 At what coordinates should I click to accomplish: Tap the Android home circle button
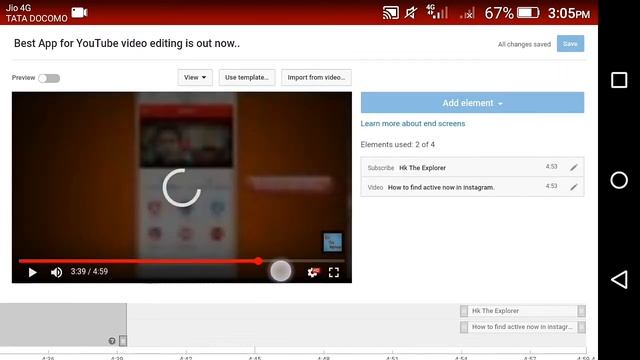[619, 180]
